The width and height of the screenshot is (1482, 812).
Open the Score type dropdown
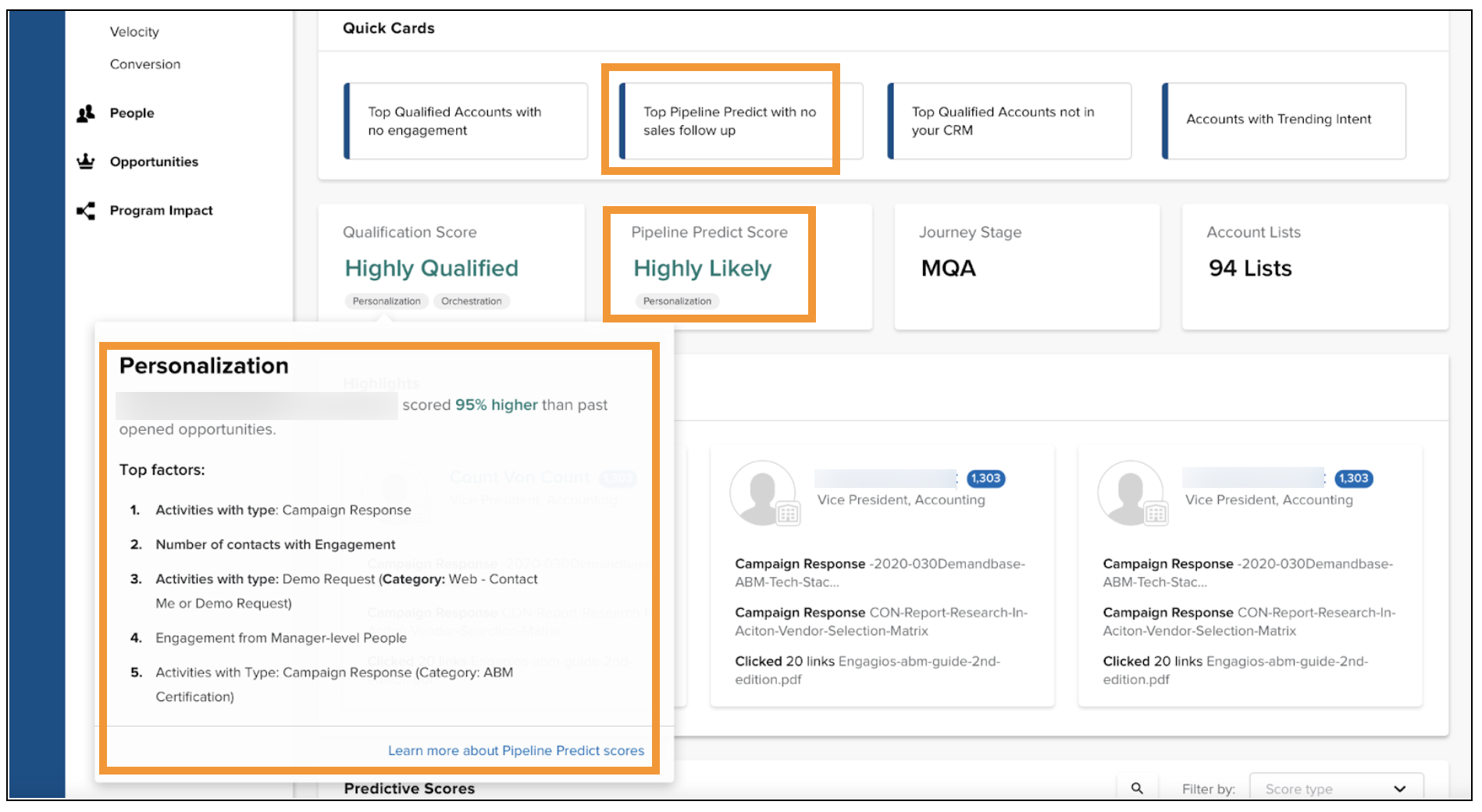[x=1336, y=789]
